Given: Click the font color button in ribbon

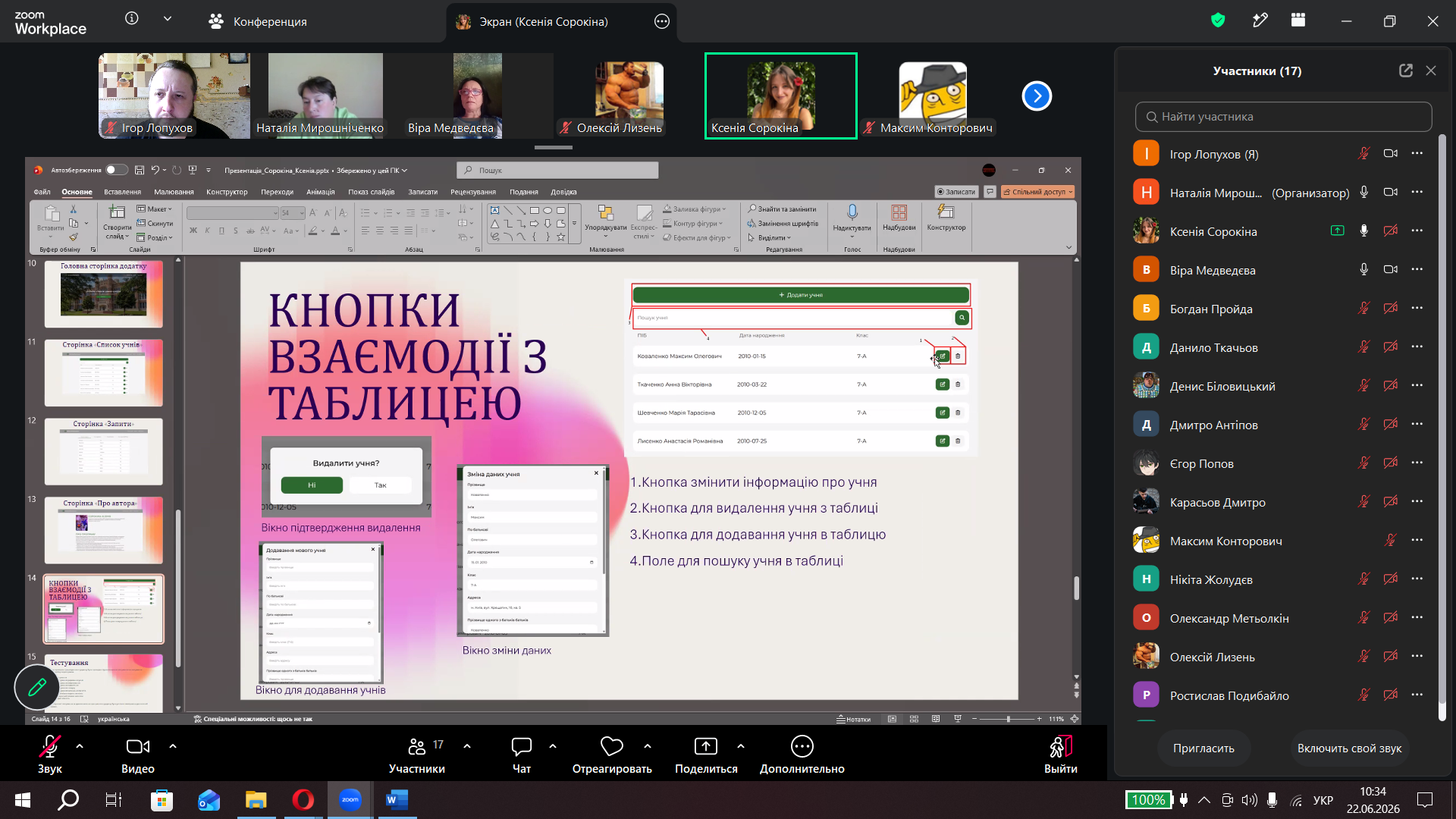Looking at the screenshot, I should (x=335, y=231).
